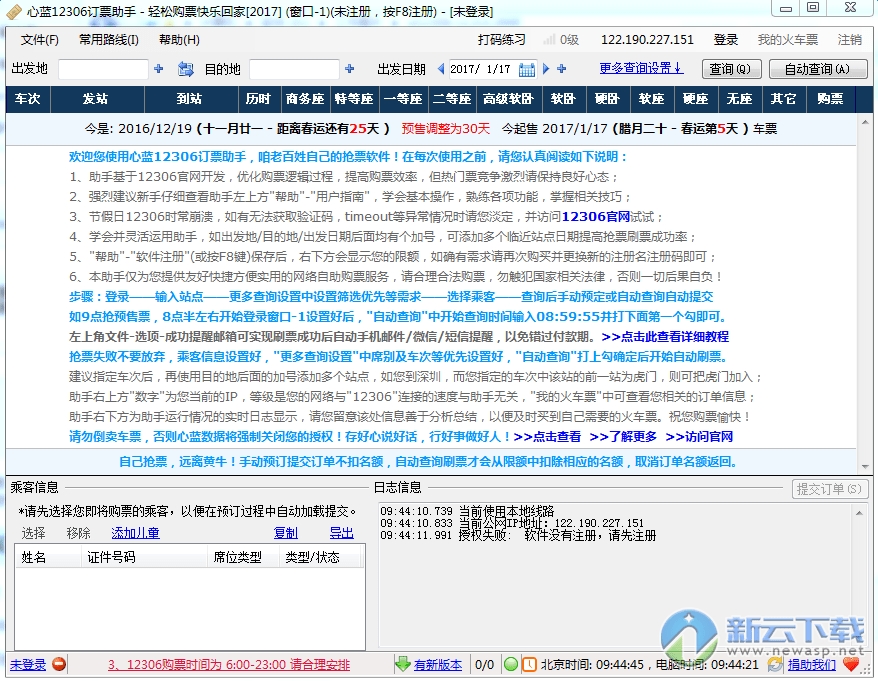Go to previous departure date arrow
Screen dimensions: 878x681
tap(441, 68)
